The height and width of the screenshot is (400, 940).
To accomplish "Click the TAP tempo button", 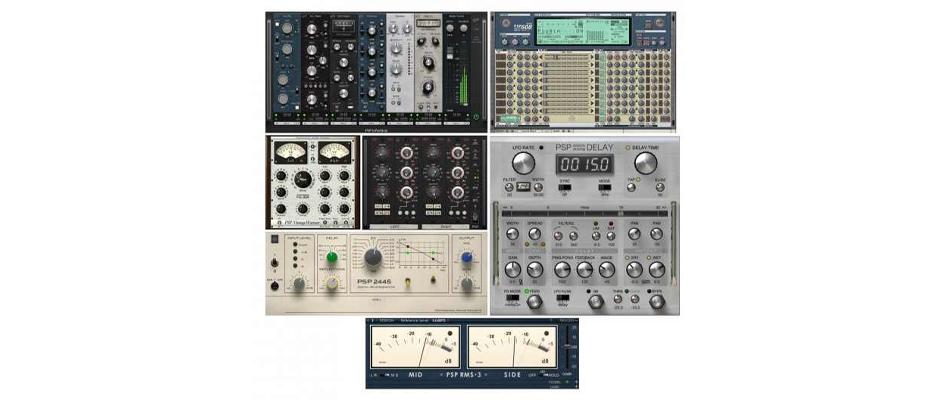I will [631, 188].
